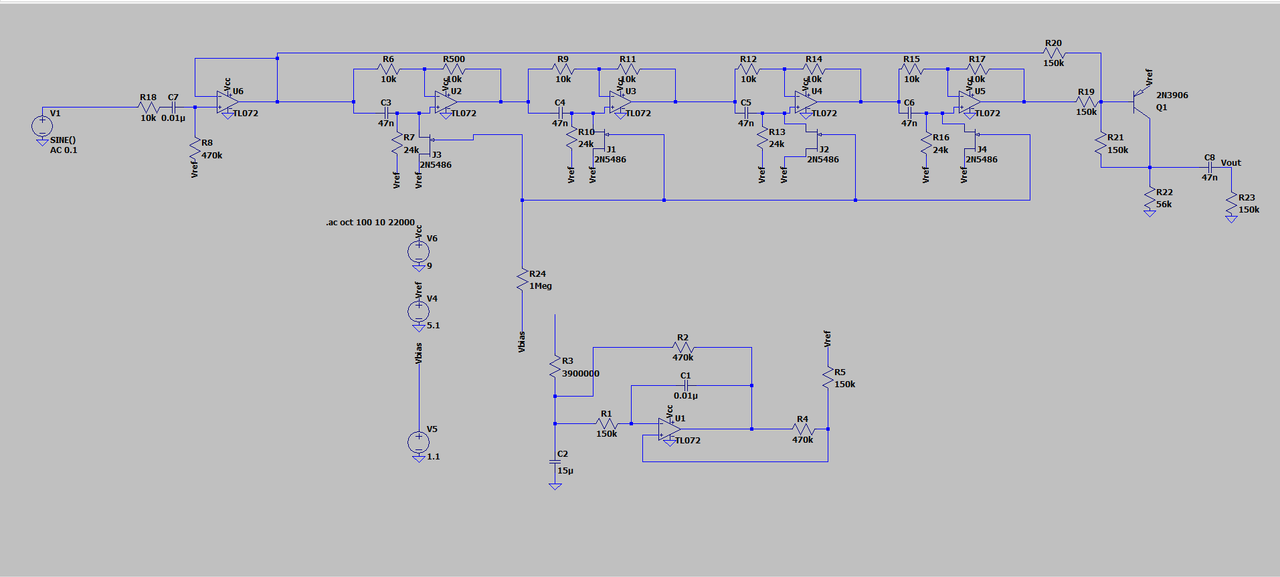Click the Vout net label
1280x577 pixels.
[1231, 162]
